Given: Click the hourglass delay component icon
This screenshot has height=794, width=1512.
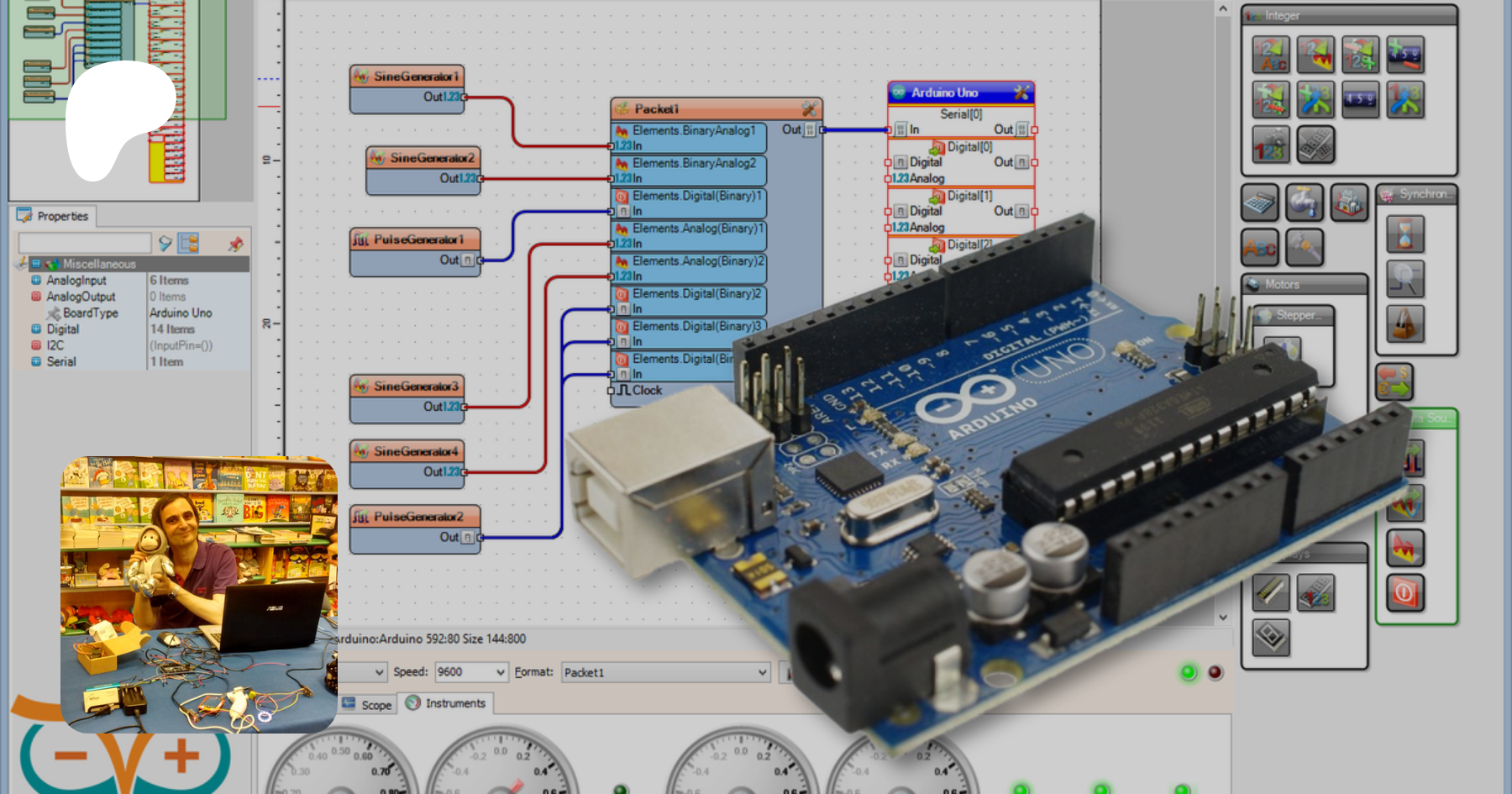Looking at the screenshot, I should tap(1404, 234).
